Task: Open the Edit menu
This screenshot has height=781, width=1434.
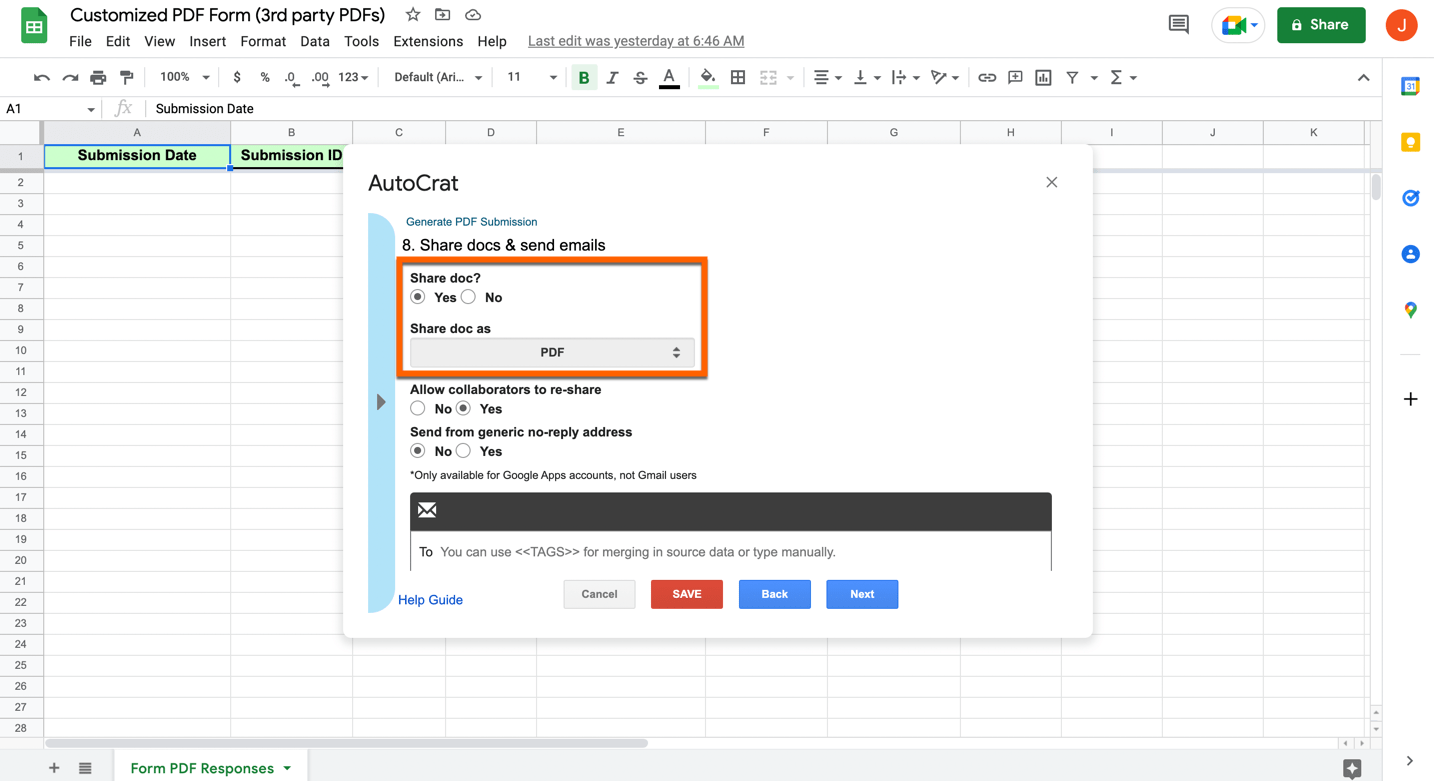Action: coord(118,41)
